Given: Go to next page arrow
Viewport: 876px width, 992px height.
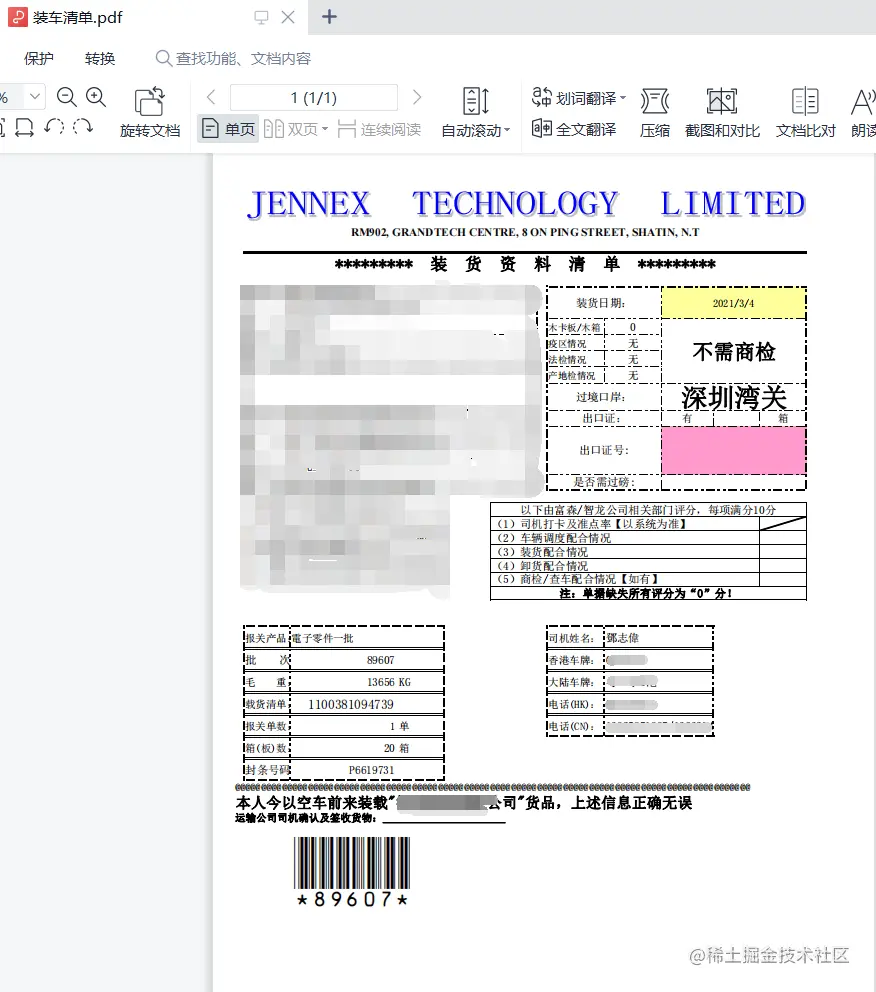Looking at the screenshot, I should (x=417, y=97).
